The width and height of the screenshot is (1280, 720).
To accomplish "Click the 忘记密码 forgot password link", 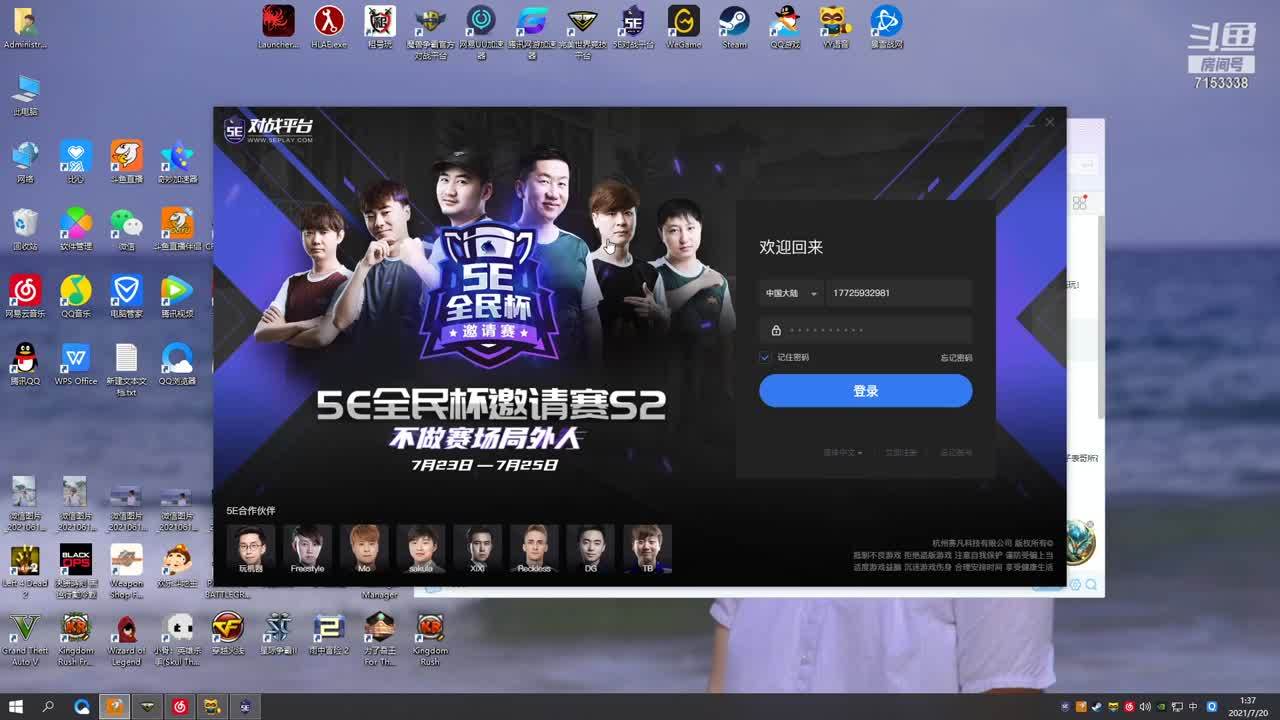I will (x=955, y=358).
